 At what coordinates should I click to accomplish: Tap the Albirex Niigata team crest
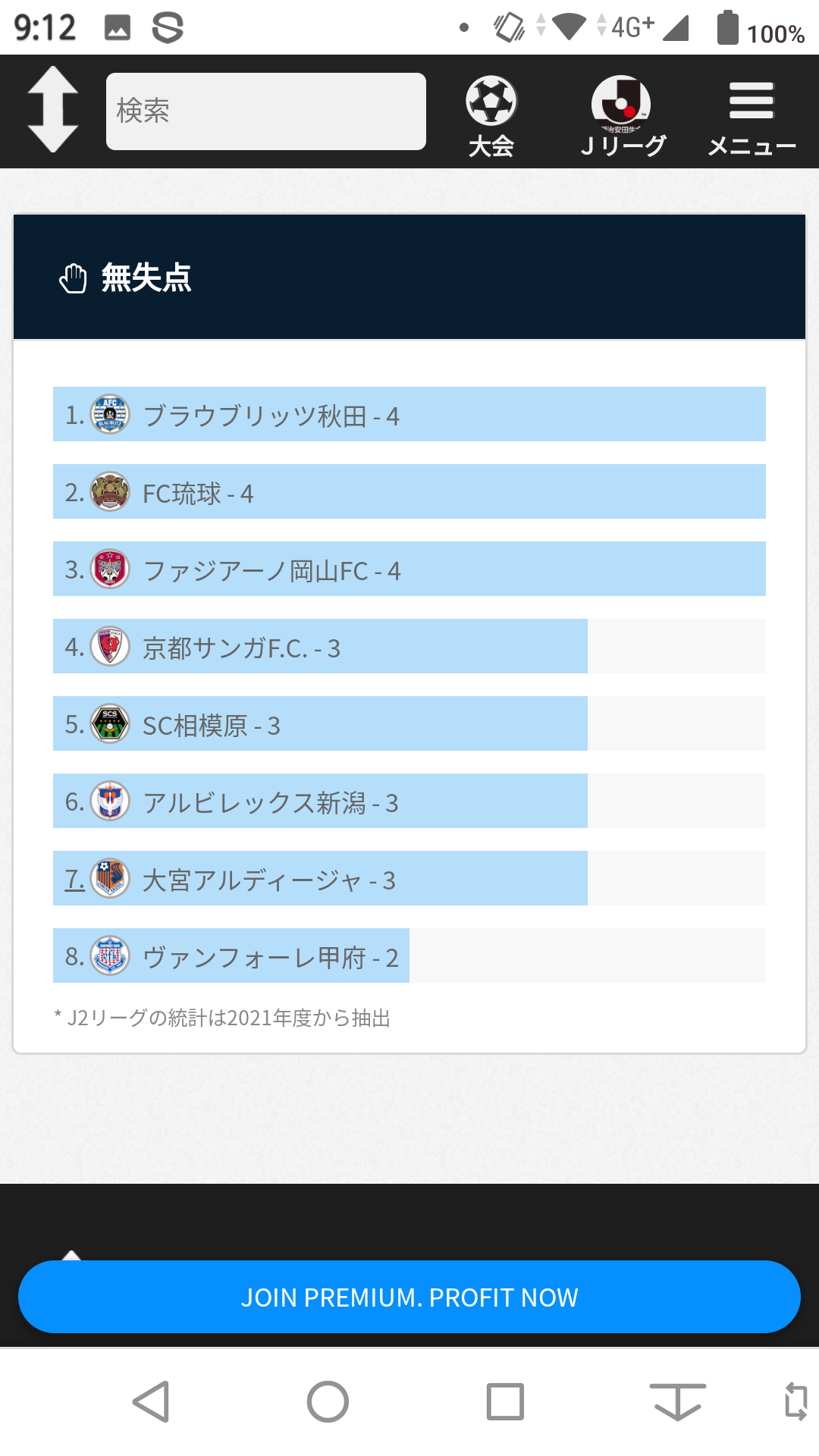pos(110,802)
